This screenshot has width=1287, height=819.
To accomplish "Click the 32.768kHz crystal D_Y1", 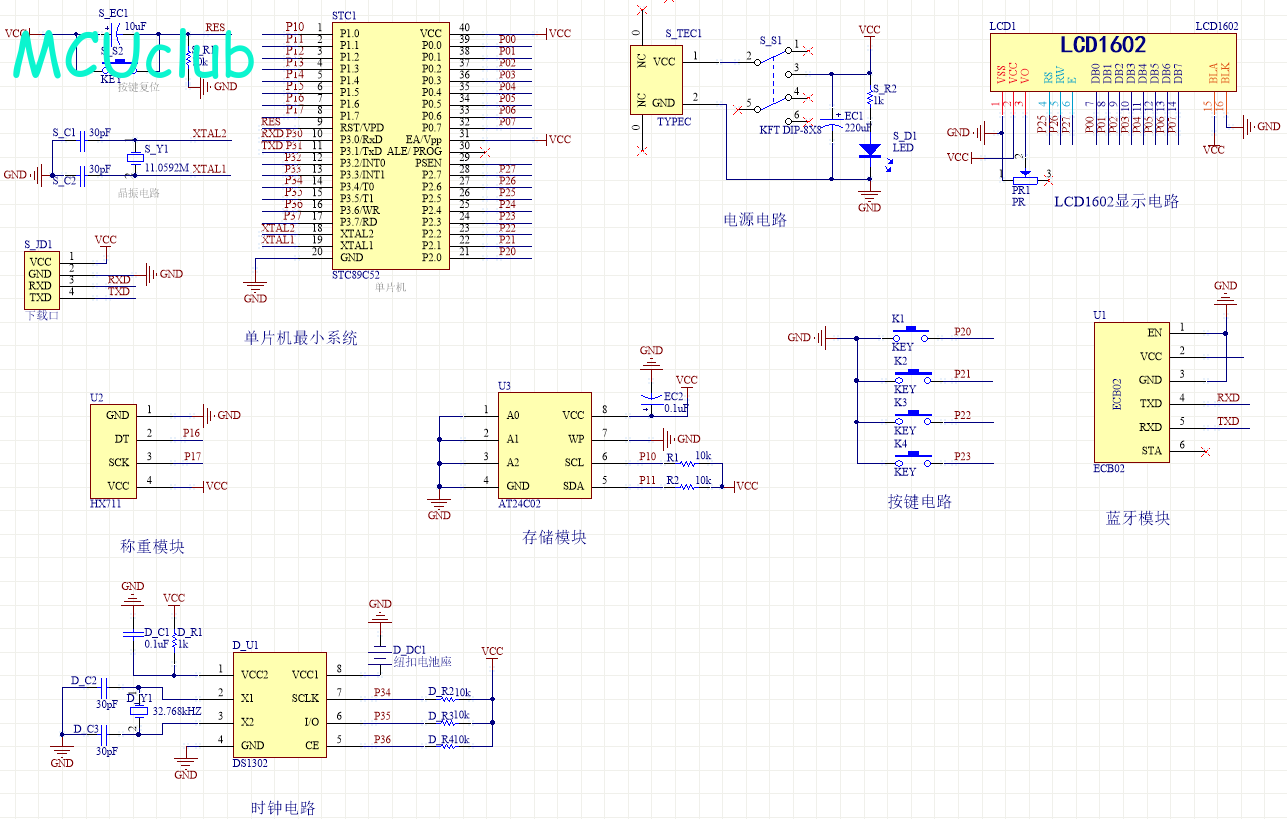I will pyautogui.click(x=138, y=711).
